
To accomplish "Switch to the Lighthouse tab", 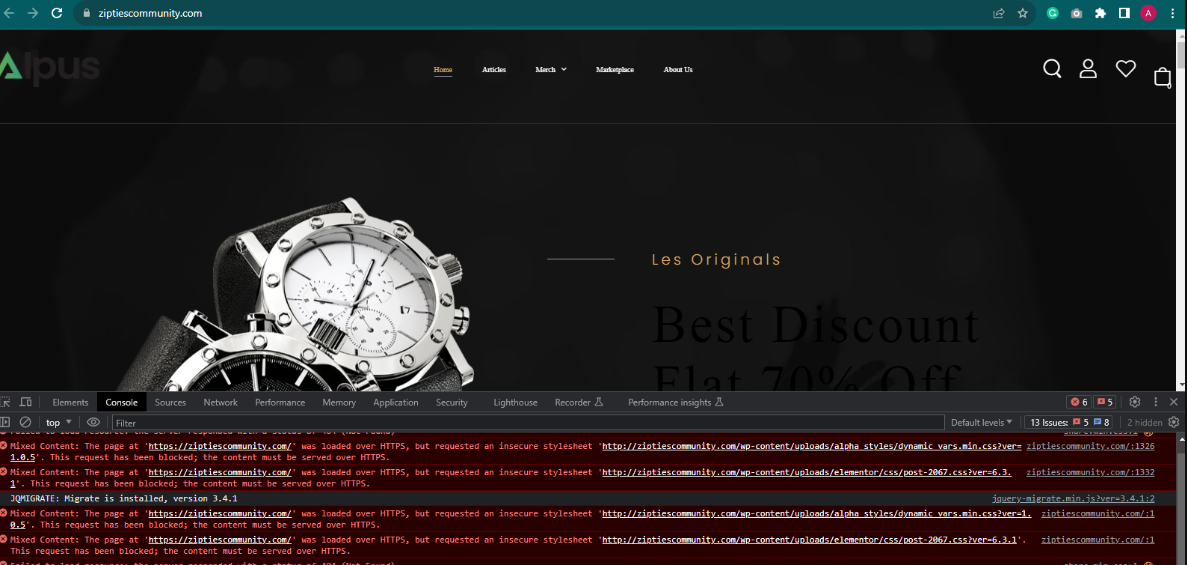I will coord(516,402).
